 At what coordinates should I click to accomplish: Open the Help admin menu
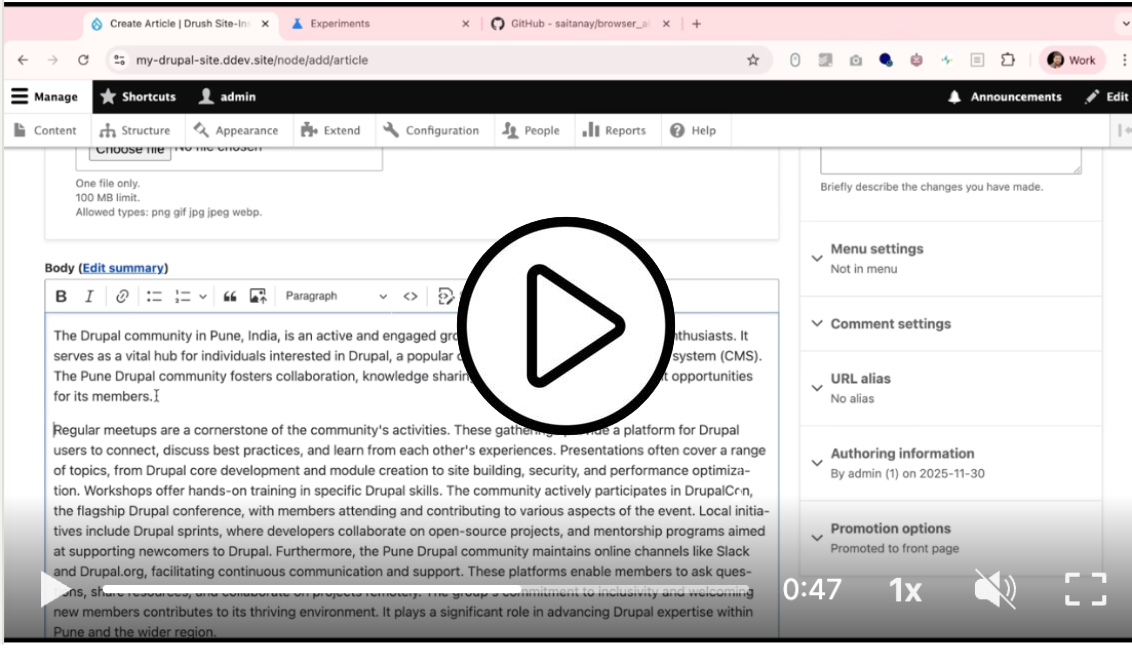pos(693,131)
